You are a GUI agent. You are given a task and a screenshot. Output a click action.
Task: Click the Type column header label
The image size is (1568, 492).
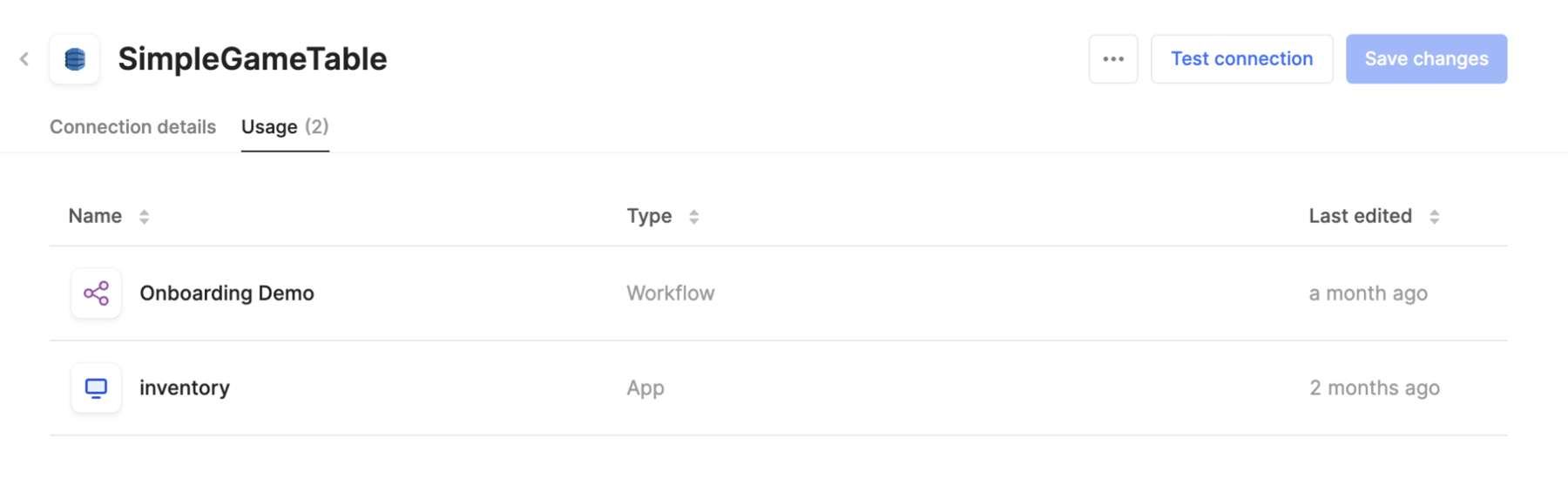649,216
